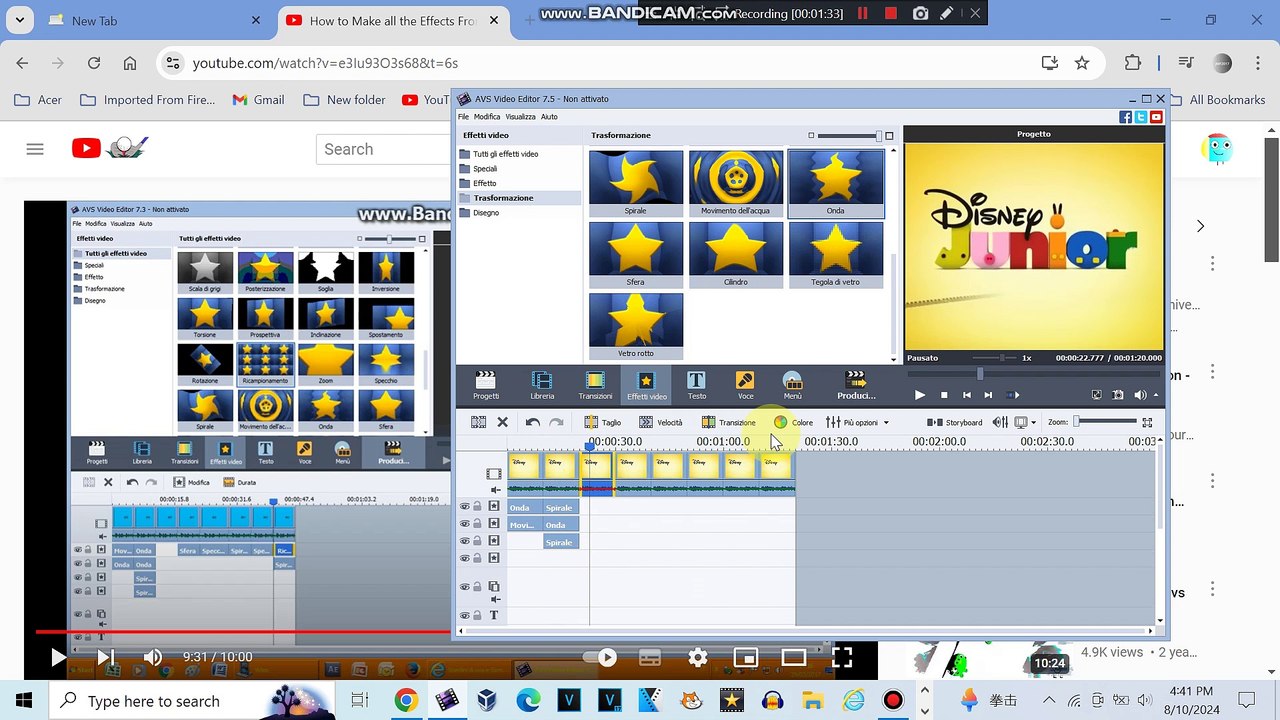Open the All Bookmarks folder
The width and height of the screenshot is (1280, 720).
point(1215,100)
